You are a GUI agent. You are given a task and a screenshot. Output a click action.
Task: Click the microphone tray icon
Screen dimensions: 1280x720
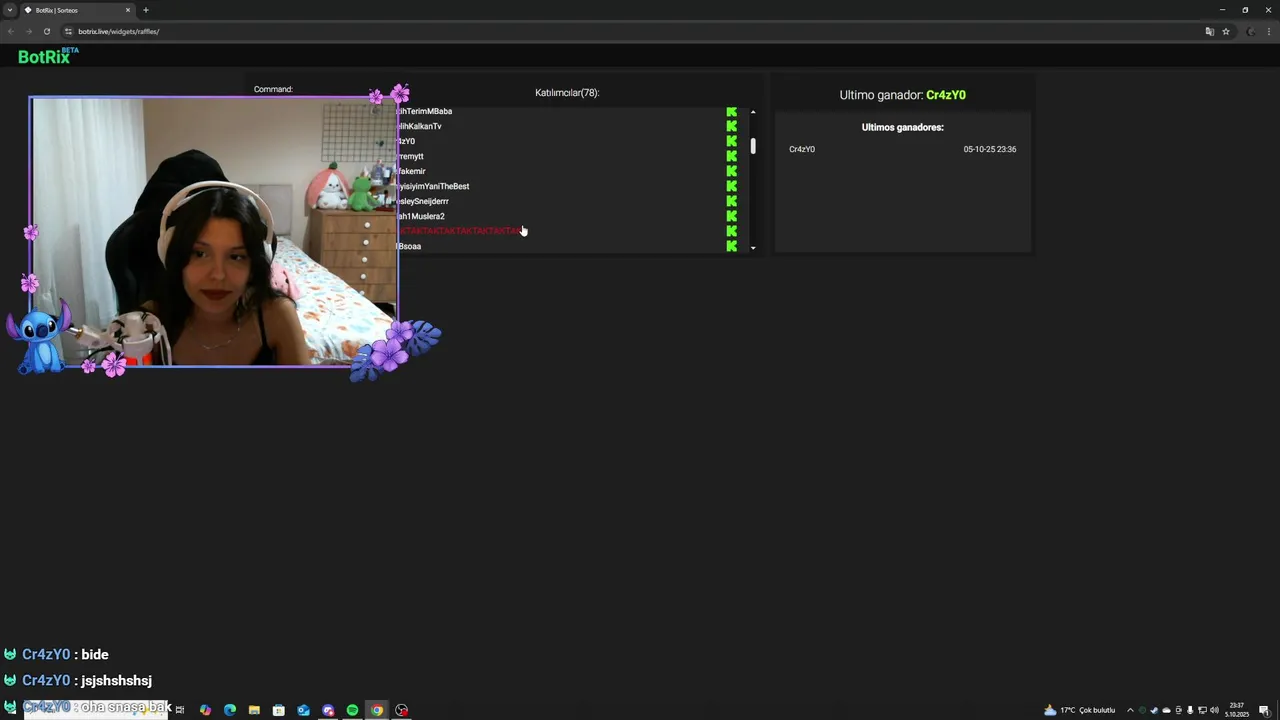[1190, 710]
